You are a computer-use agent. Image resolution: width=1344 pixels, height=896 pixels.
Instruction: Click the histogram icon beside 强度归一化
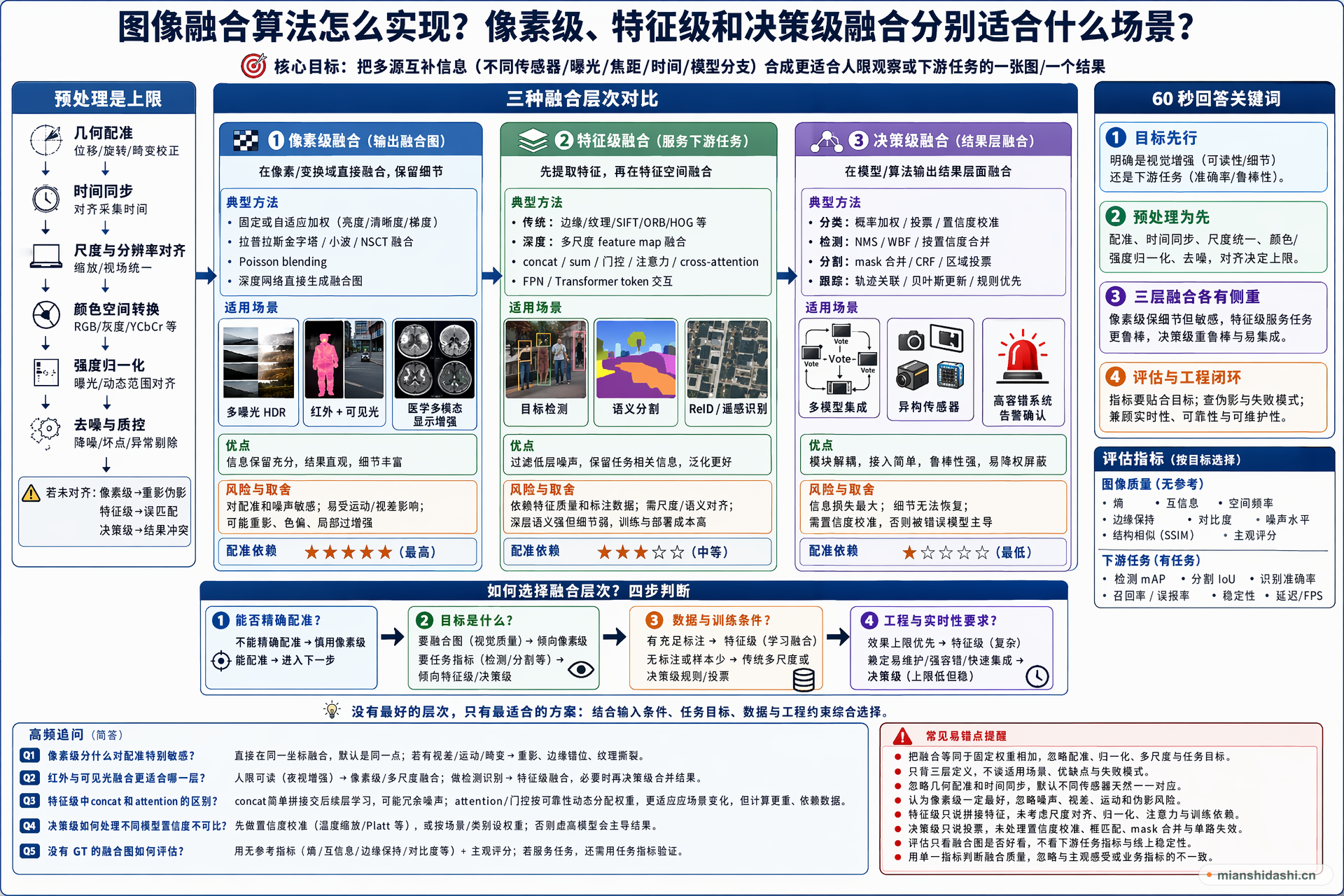(x=46, y=372)
